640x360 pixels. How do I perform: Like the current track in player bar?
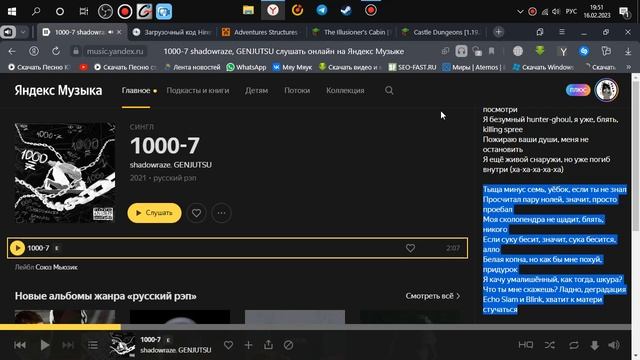(228, 345)
